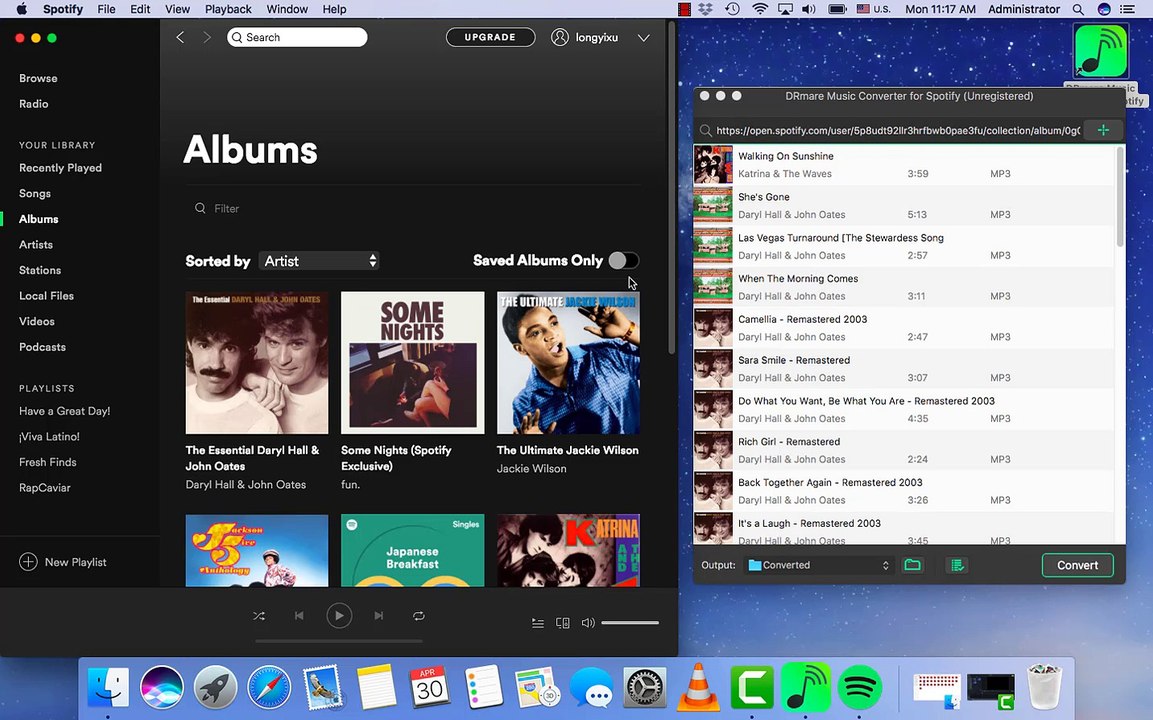This screenshot has height=720, width=1153.
Task: Open the Output Converted folder dropdown
Action: click(818, 565)
